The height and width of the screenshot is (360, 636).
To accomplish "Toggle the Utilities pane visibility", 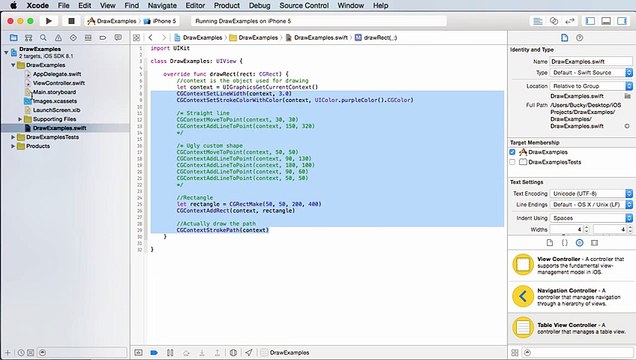I will 622,21.
